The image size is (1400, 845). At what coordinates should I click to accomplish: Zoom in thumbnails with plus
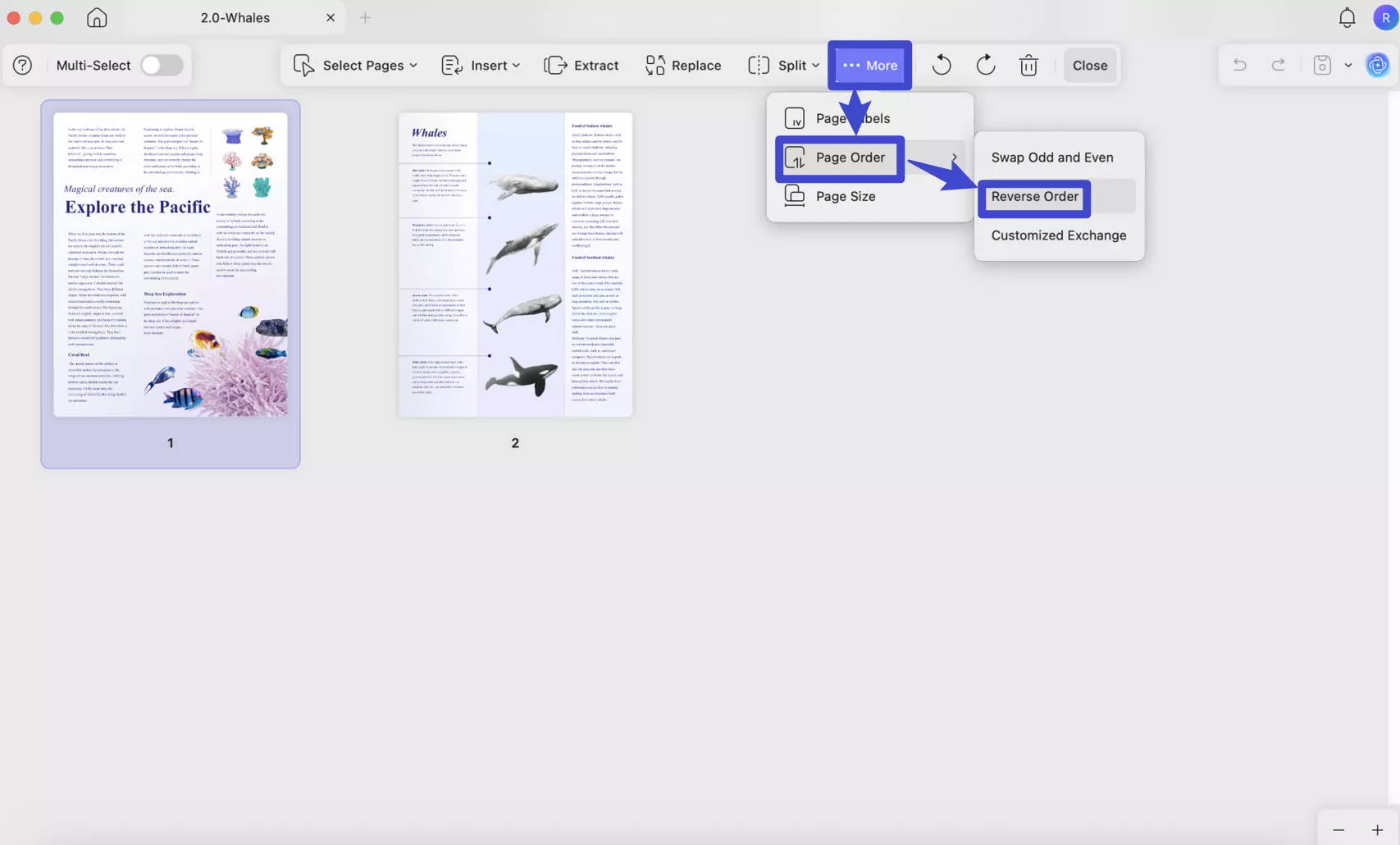(x=1377, y=830)
